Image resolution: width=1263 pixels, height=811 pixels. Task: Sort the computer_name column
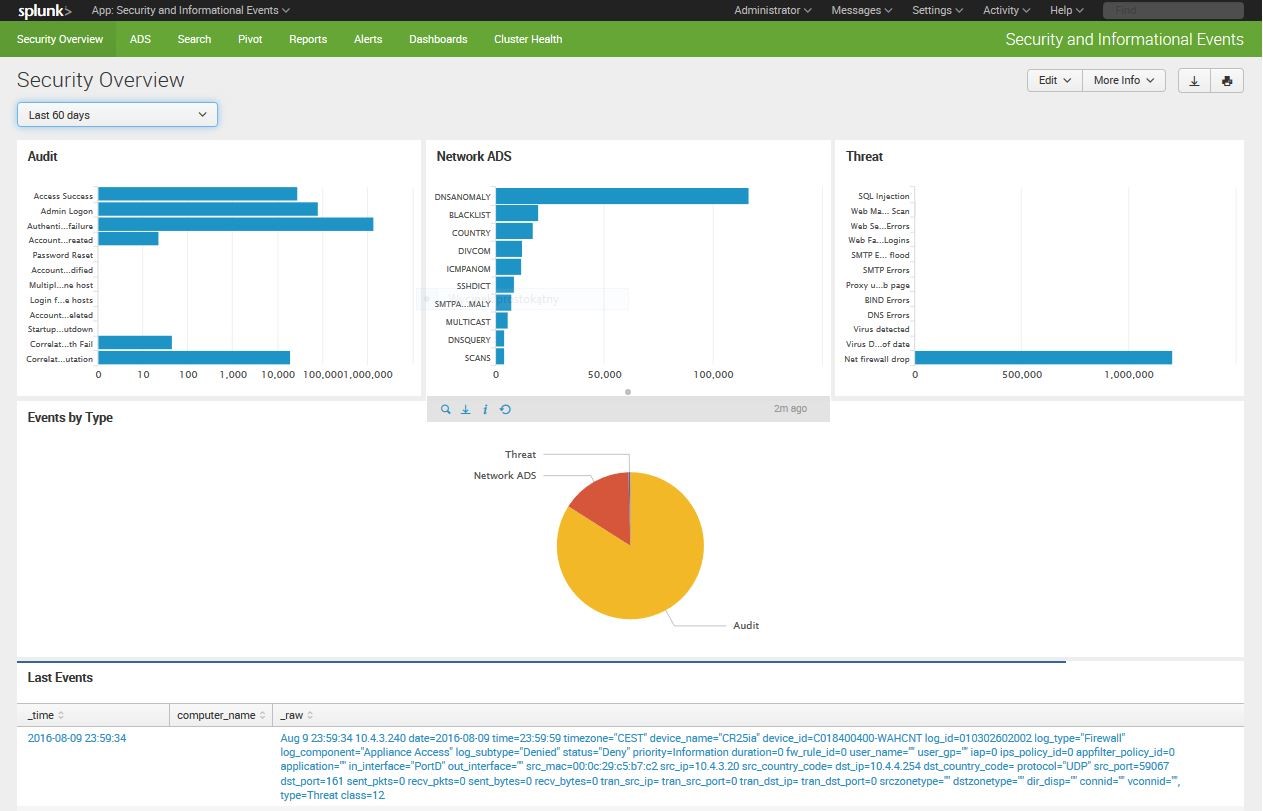(x=221, y=715)
